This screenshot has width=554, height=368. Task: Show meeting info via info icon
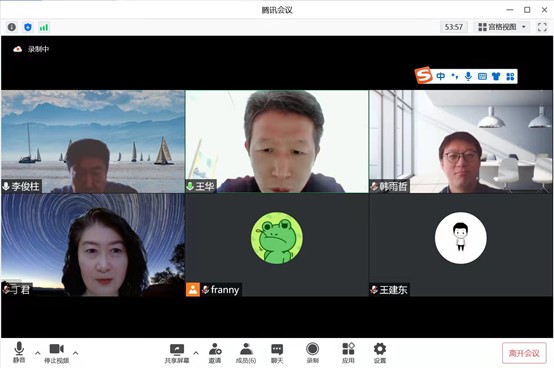point(12,27)
